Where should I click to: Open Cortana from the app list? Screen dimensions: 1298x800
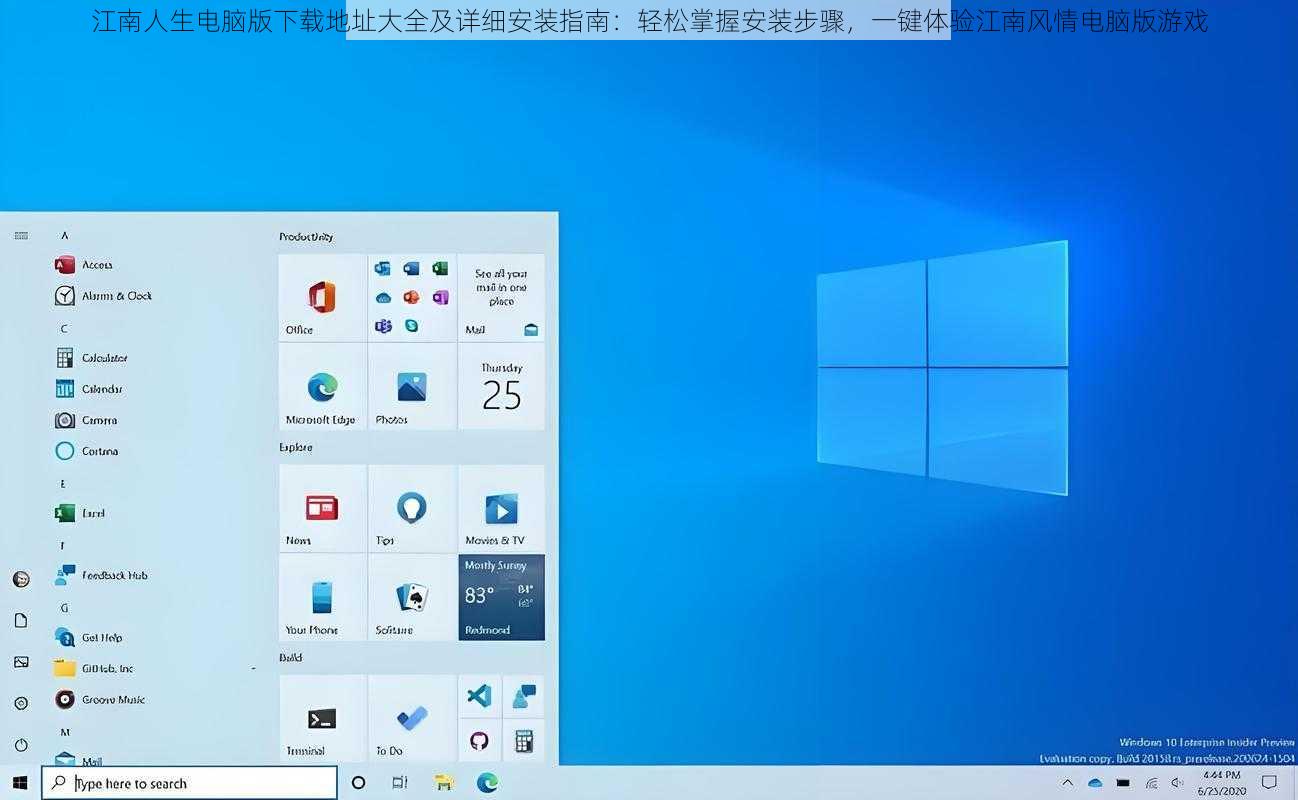pyautogui.click(x=87, y=451)
